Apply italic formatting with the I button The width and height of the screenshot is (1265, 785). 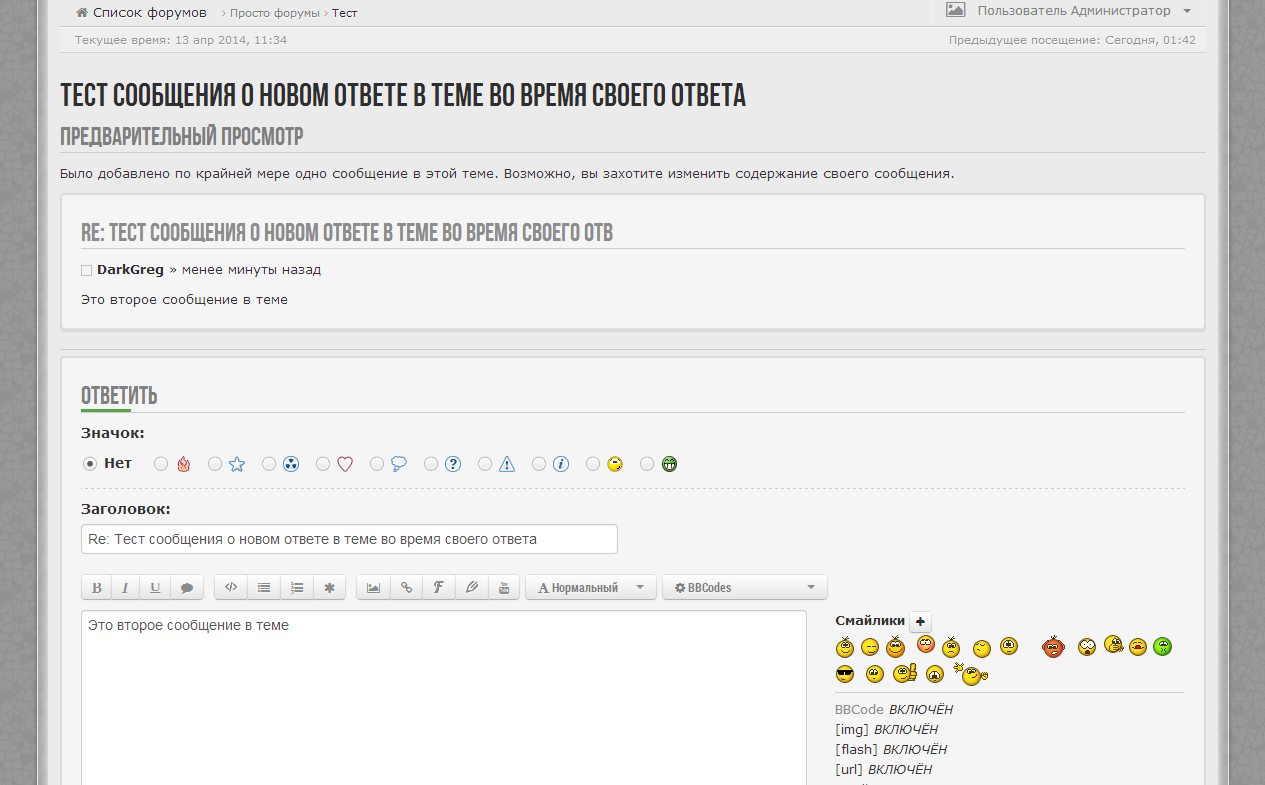click(125, 588)
